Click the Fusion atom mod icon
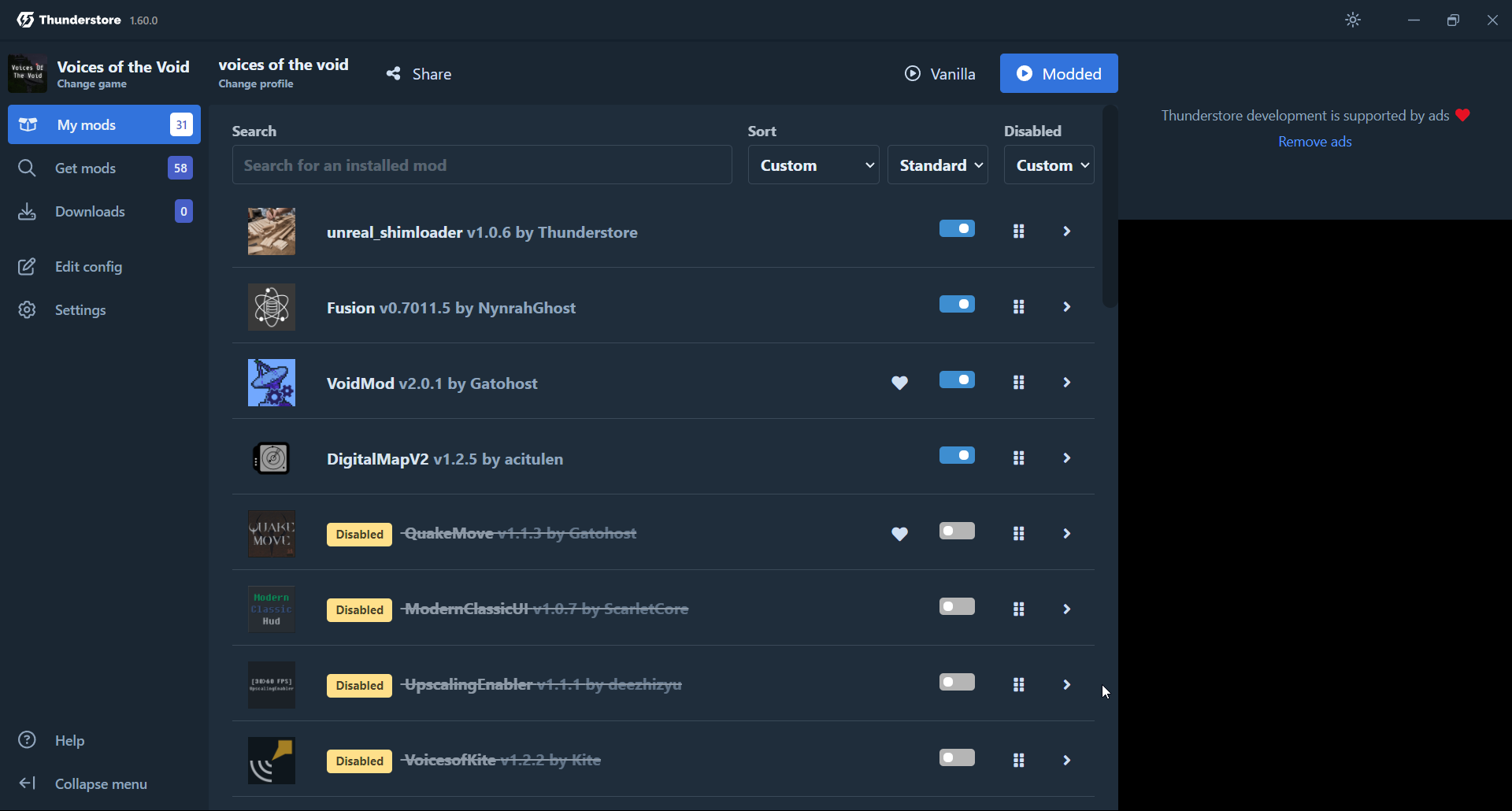 tap(272, 307)
